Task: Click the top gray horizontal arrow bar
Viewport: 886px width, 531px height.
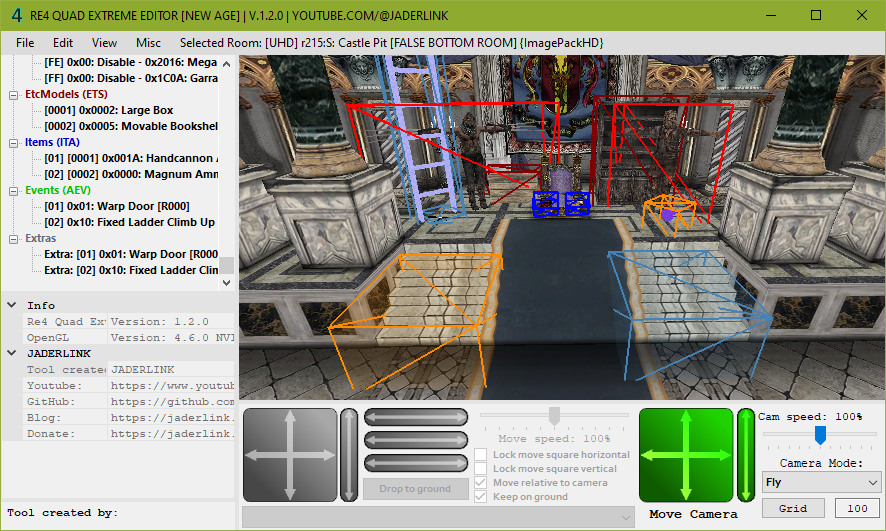Action: pos(416,417)
